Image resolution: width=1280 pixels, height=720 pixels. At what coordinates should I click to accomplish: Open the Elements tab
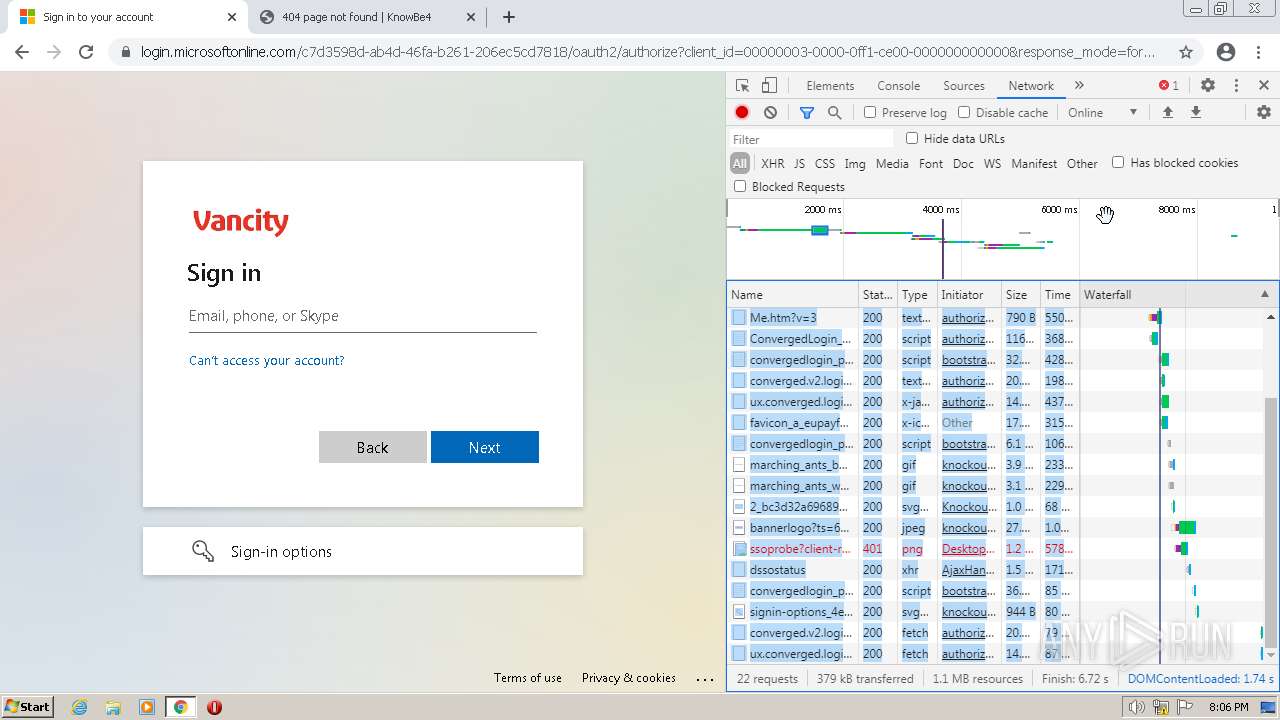[830, 86]
